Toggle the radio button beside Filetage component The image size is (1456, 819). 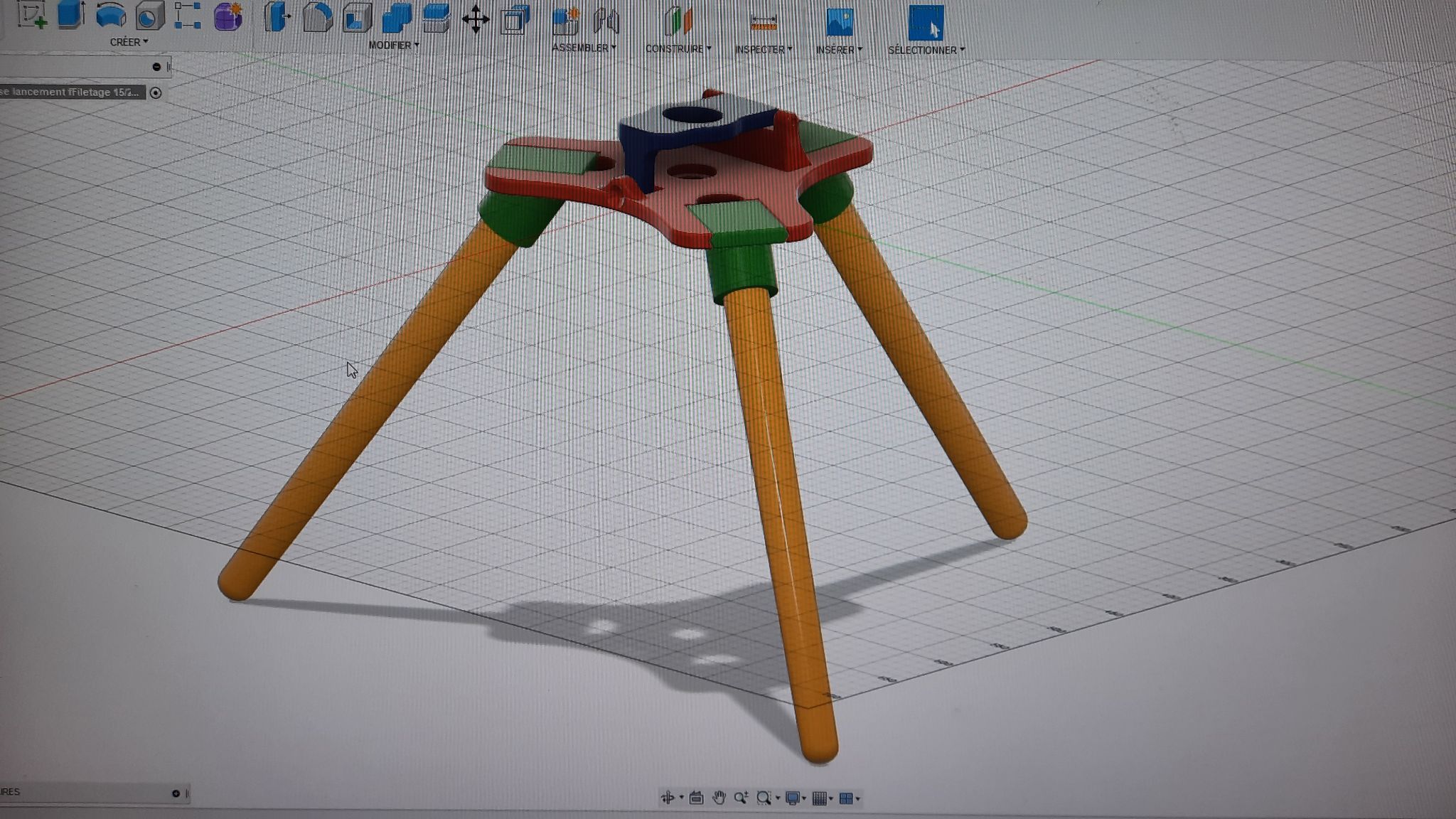pos(156,92)
